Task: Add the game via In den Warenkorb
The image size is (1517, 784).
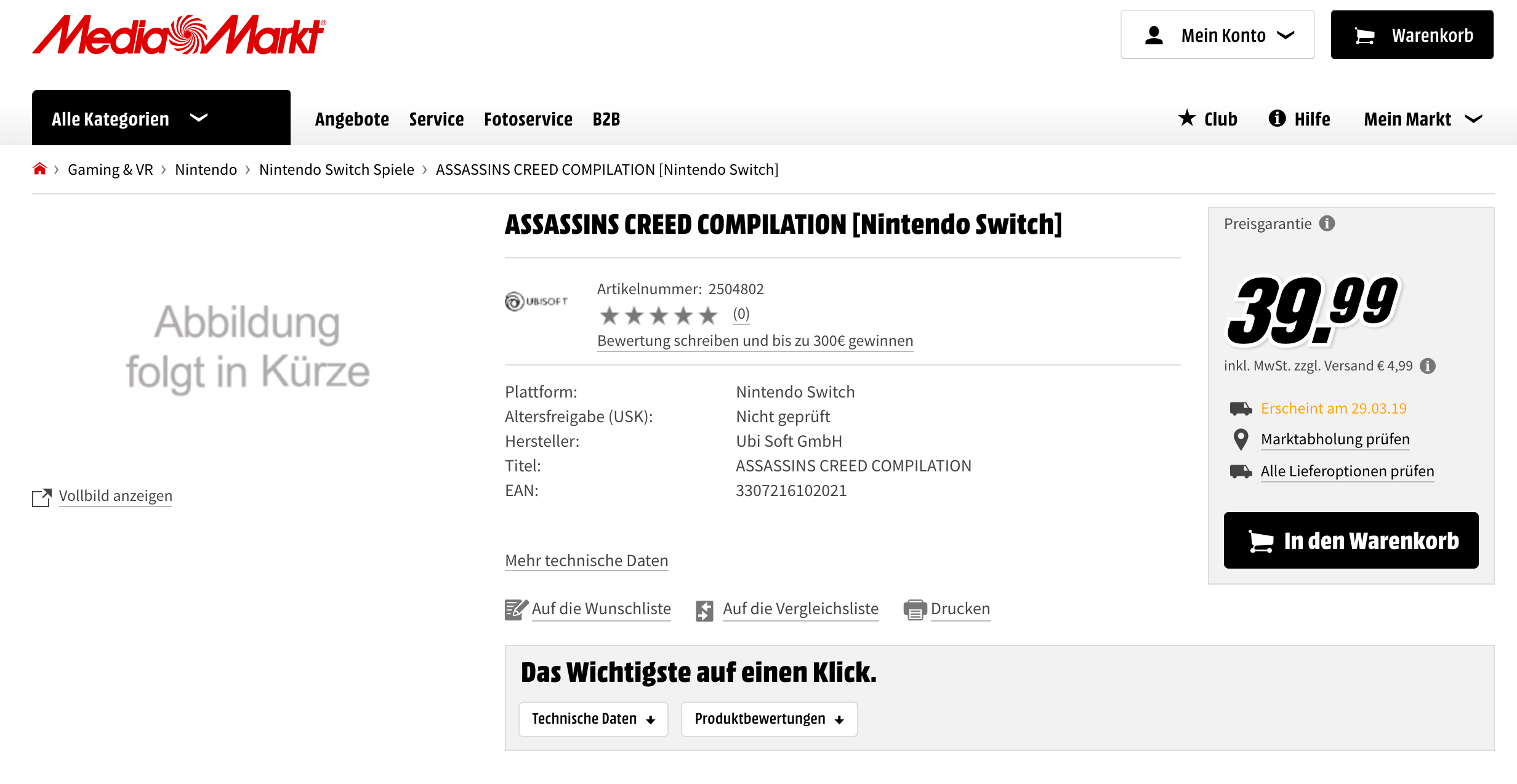Action: (x=1351, y=540)
